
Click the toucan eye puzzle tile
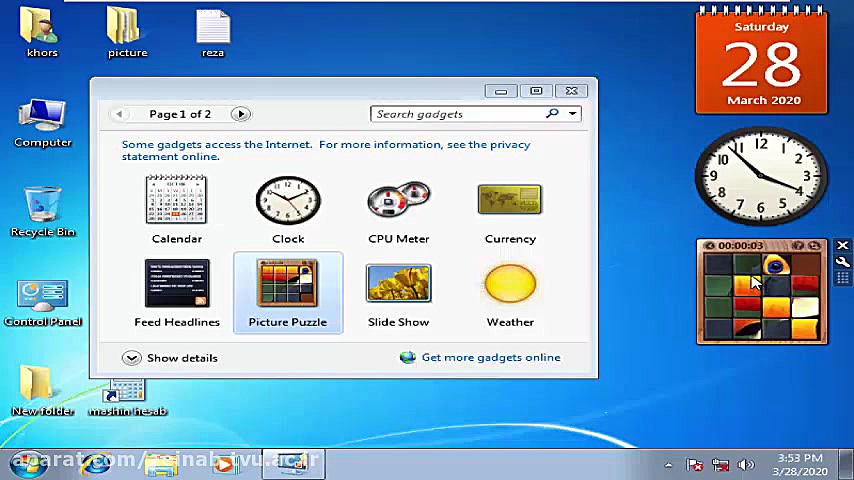(x=776, y=265)
